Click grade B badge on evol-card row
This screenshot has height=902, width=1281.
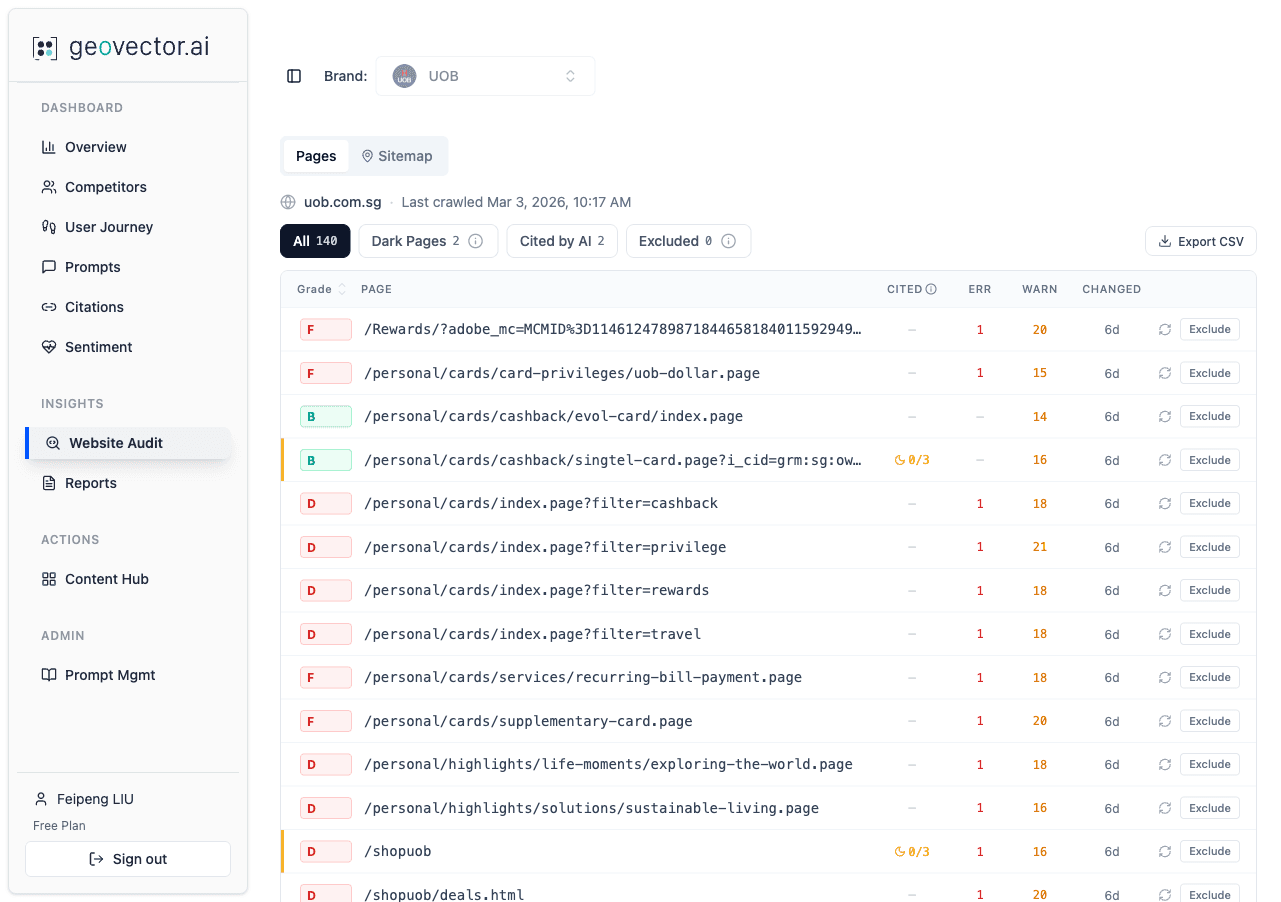325,416
